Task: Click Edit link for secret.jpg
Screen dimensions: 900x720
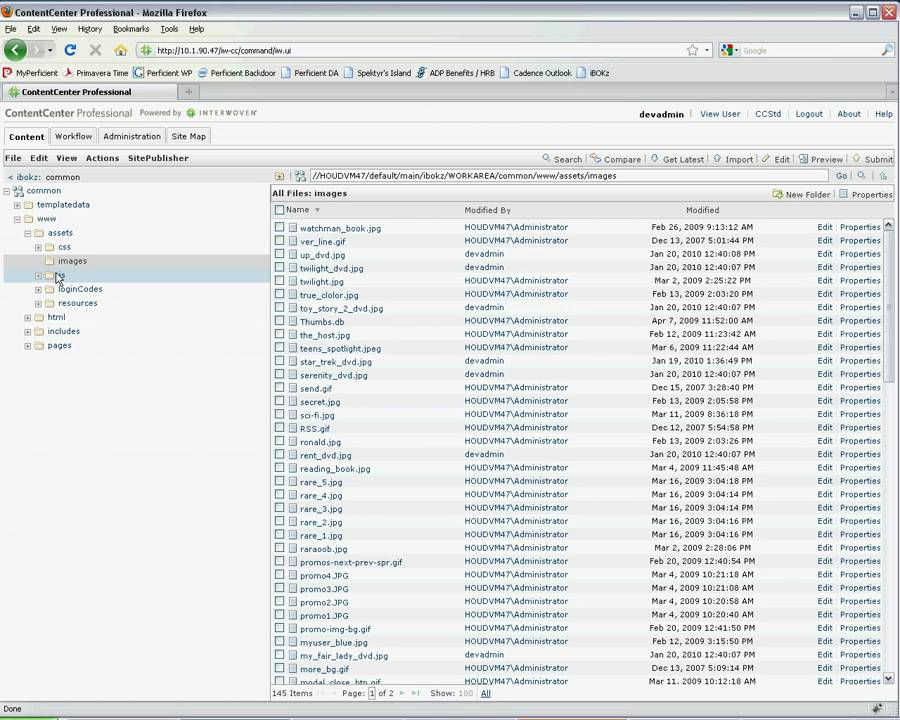Action: [x=825, y=401]
